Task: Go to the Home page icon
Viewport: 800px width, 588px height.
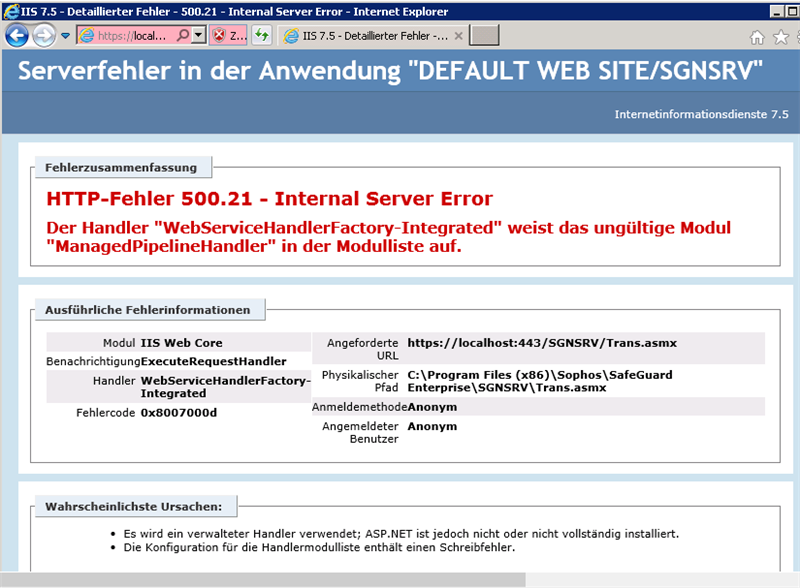Action: click(757, 37)
